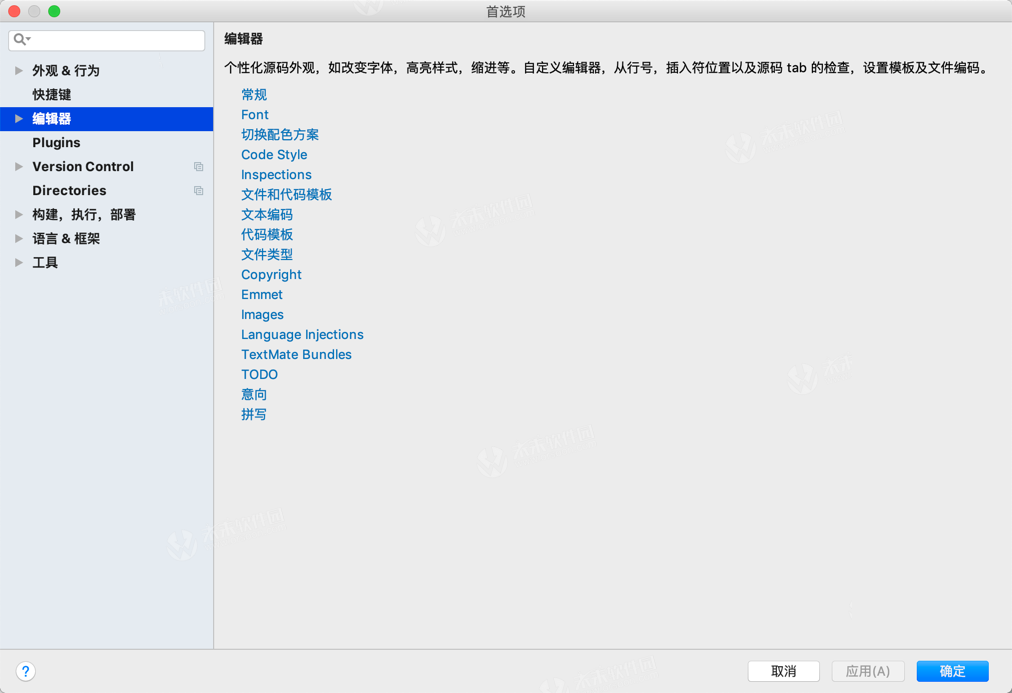Click the search magnifier icon

pyautogui.click(x=20, y=39)
